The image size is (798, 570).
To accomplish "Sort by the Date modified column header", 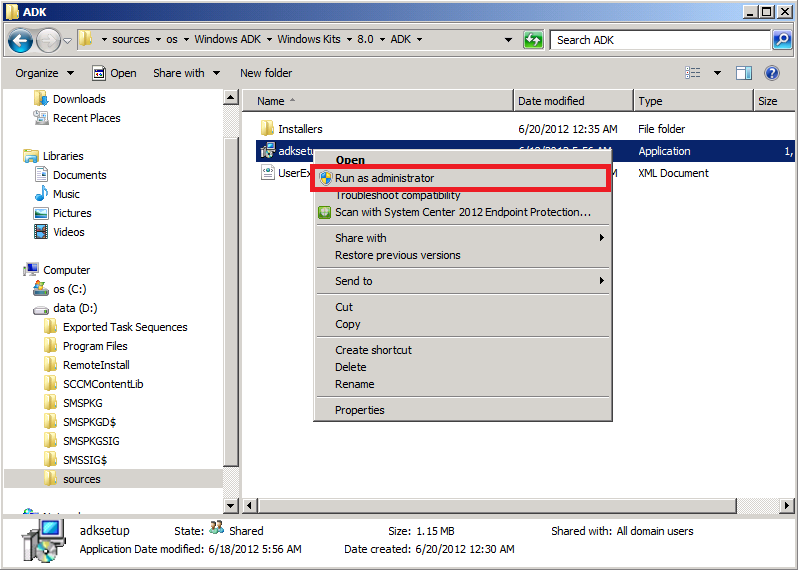I will pos(574,101).
